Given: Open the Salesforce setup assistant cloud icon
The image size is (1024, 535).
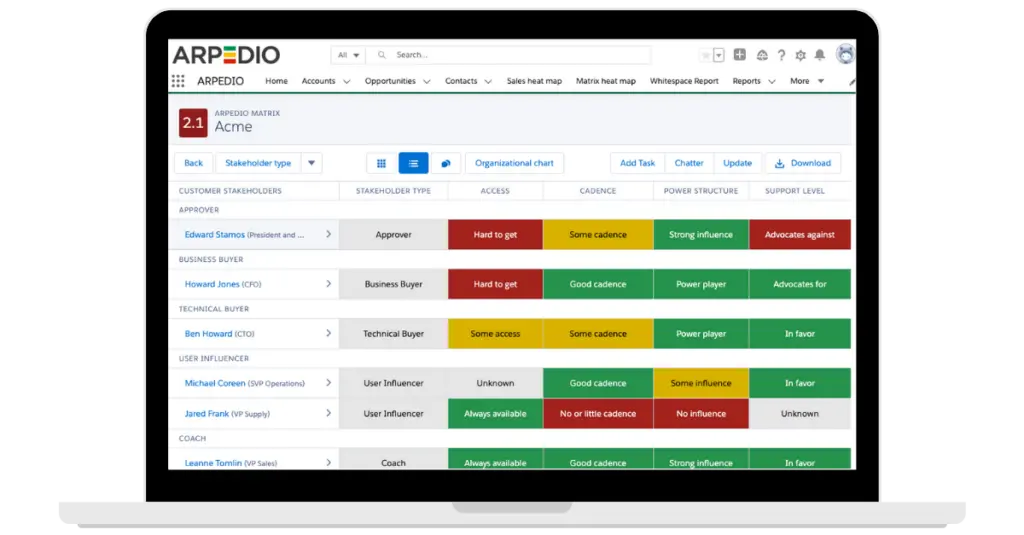Looking at the screenshot, I should [762, 56].
